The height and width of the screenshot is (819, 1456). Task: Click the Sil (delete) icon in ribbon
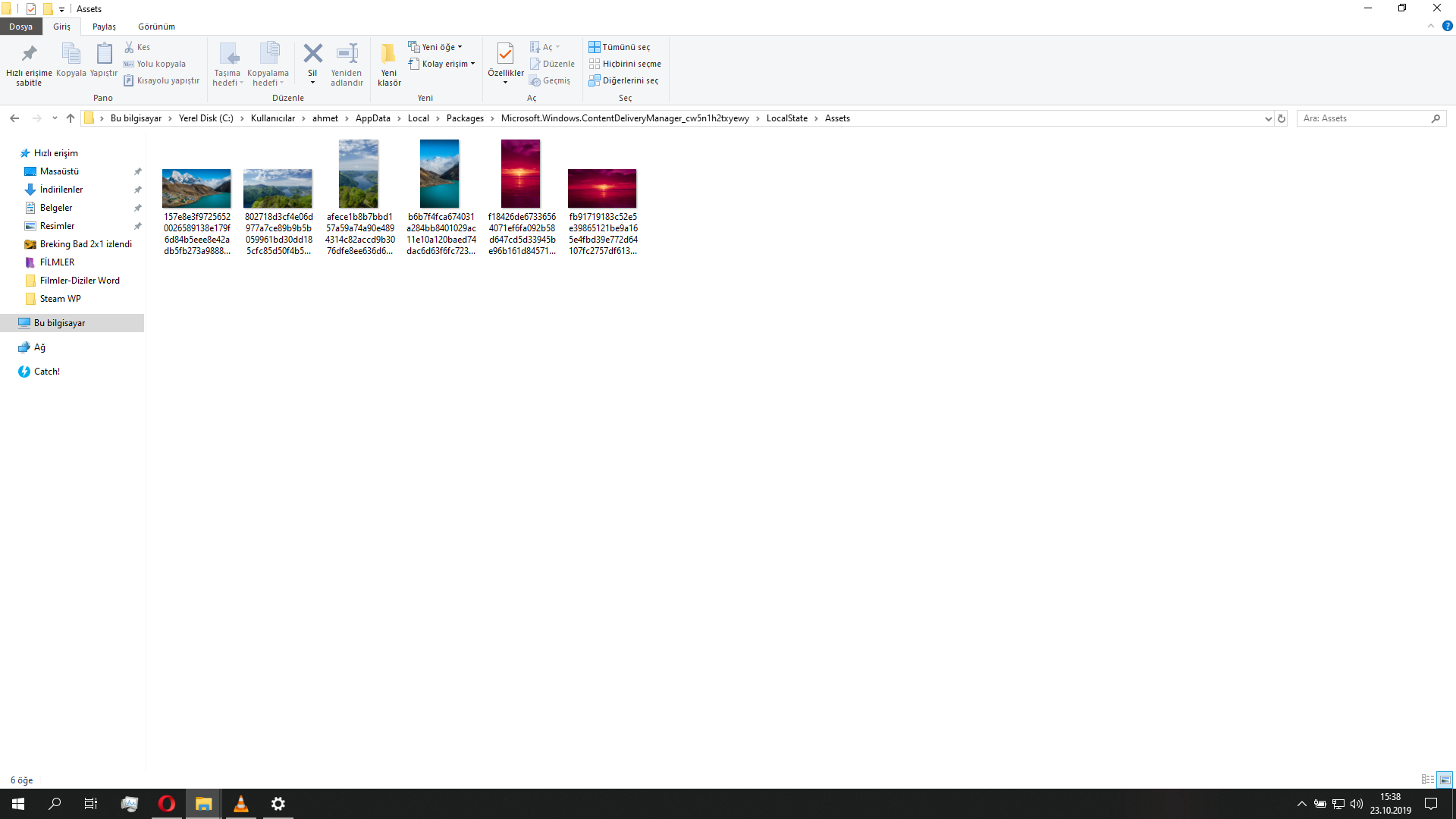pyautogui.click(x=312, y=55)
